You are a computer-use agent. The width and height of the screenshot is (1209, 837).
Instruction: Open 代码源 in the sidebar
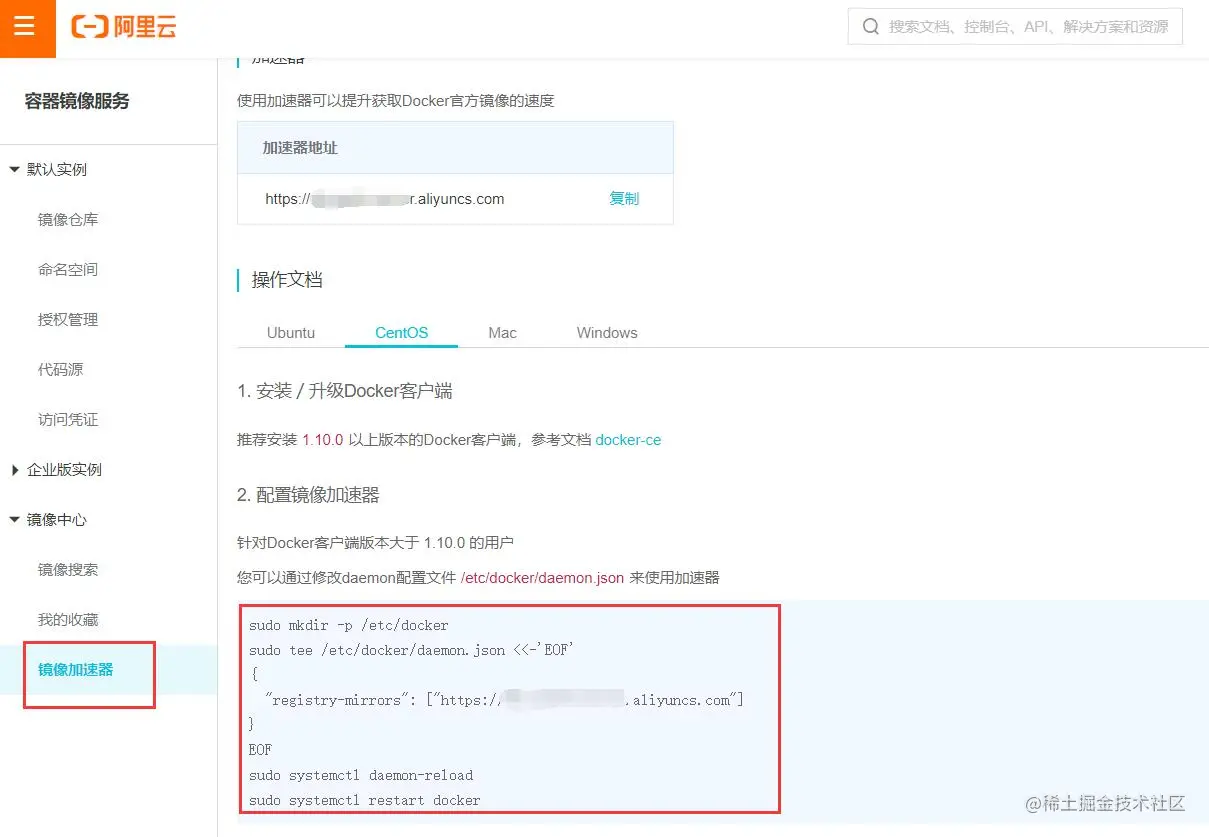point(61,370)
